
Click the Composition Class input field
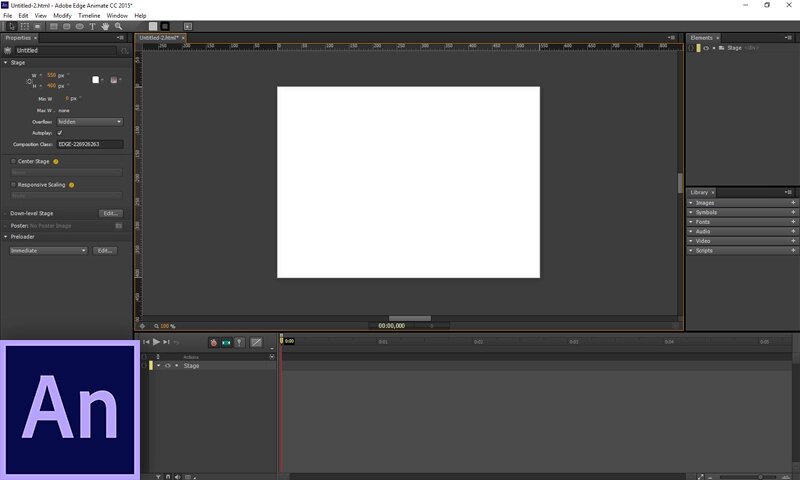pos(90,144)
